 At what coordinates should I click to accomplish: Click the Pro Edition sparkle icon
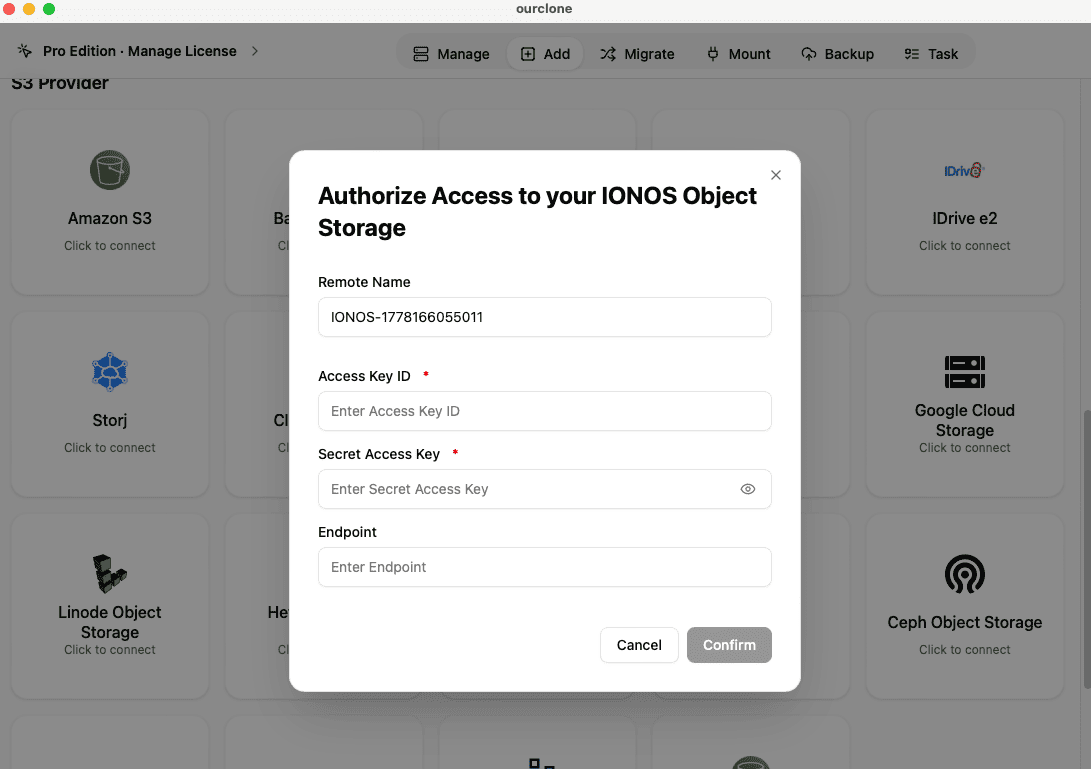click(x=25, y=51)
